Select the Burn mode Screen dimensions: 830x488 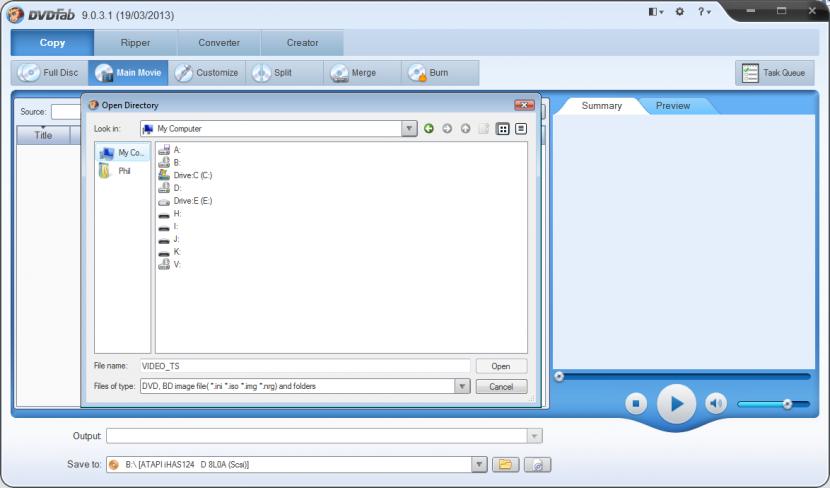pos(440,73)
